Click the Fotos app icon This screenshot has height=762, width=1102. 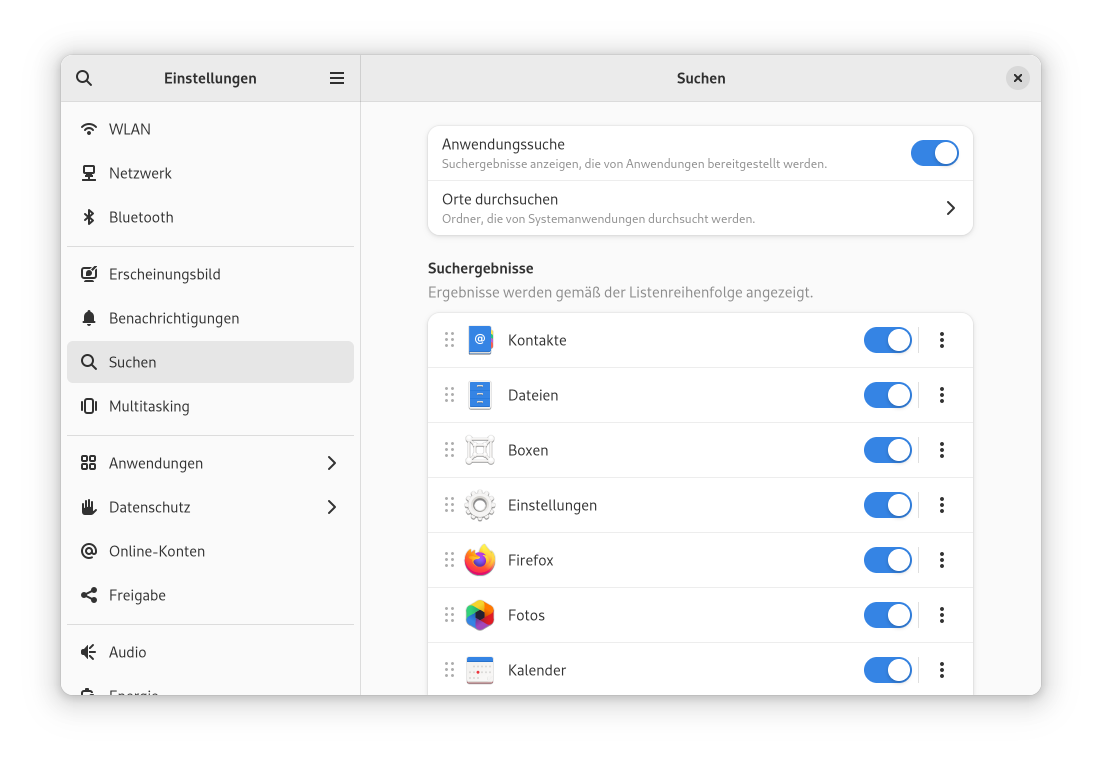pyautogui.click(x=480, y=615)
